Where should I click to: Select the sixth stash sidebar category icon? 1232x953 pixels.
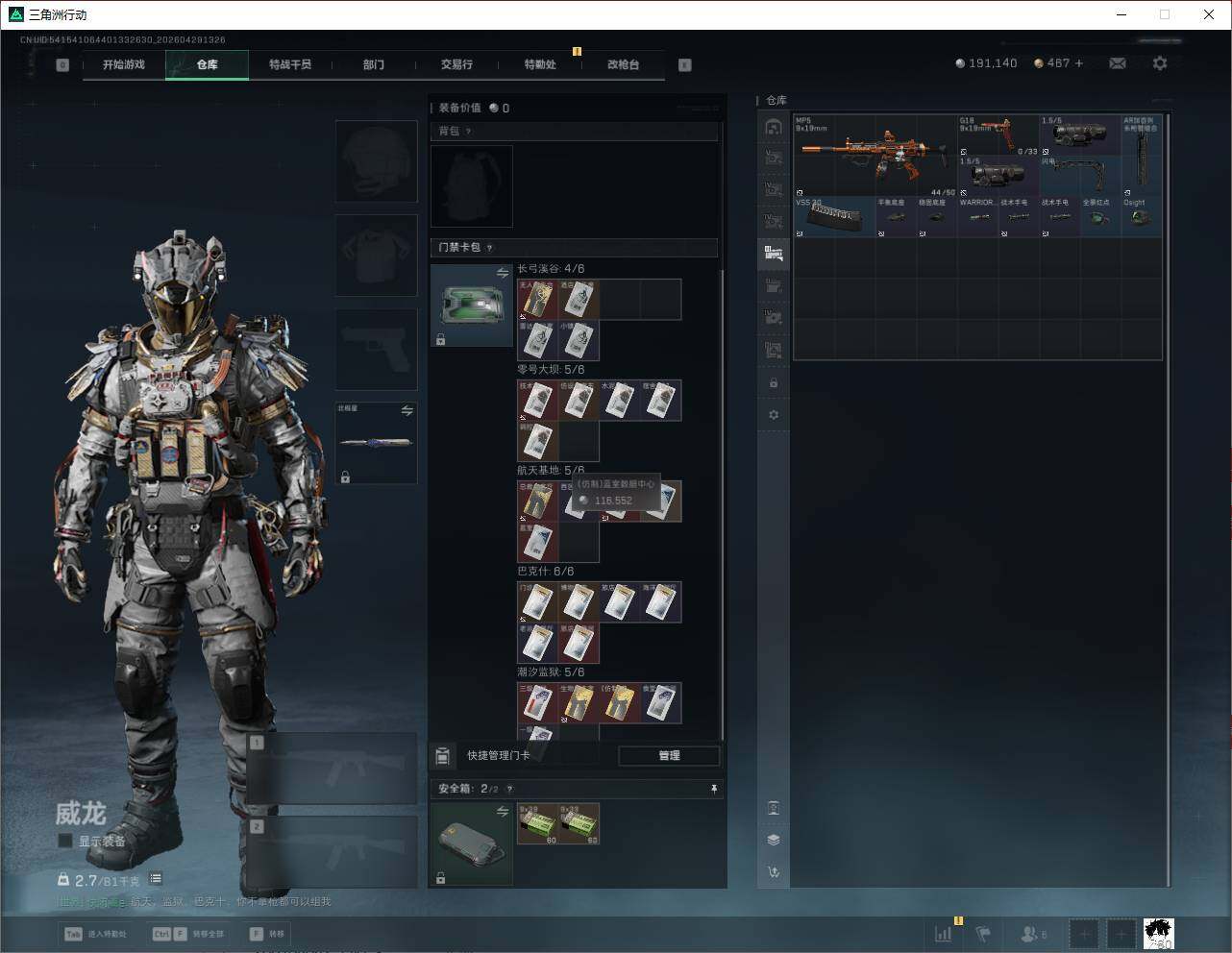pos(774,285)
